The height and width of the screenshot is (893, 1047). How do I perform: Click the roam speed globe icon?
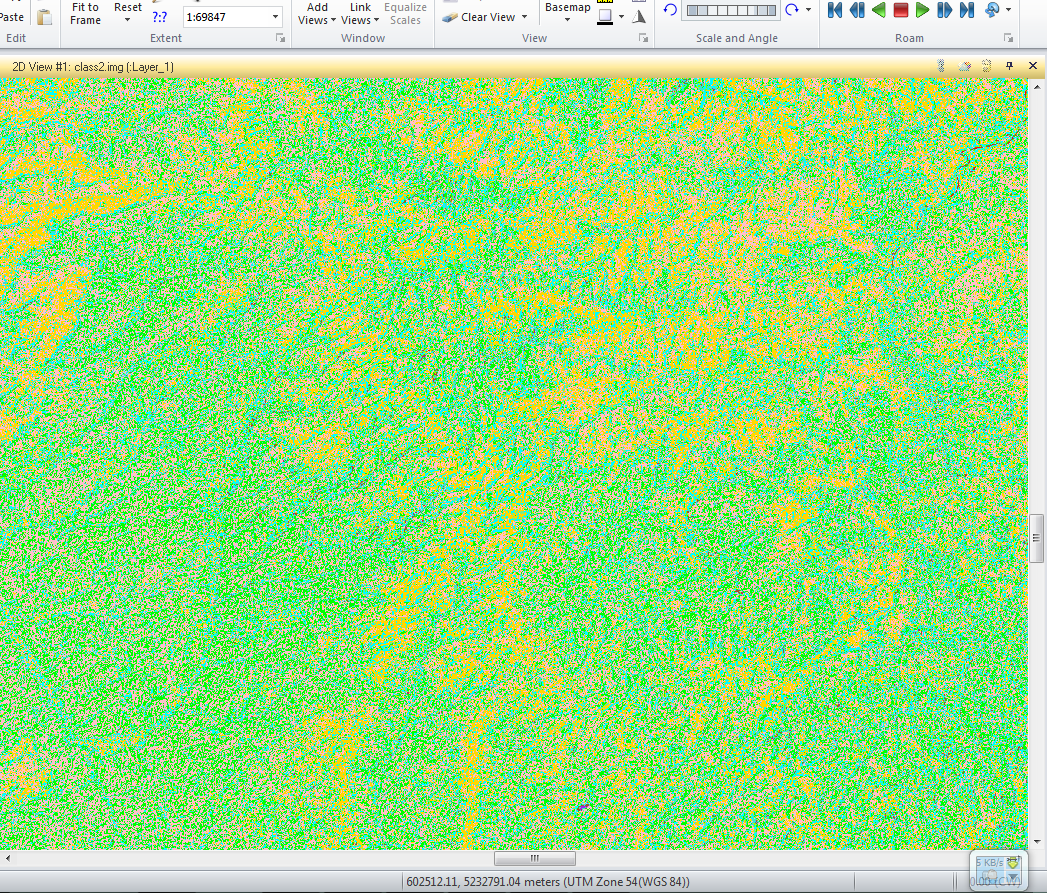coord(992,12)
